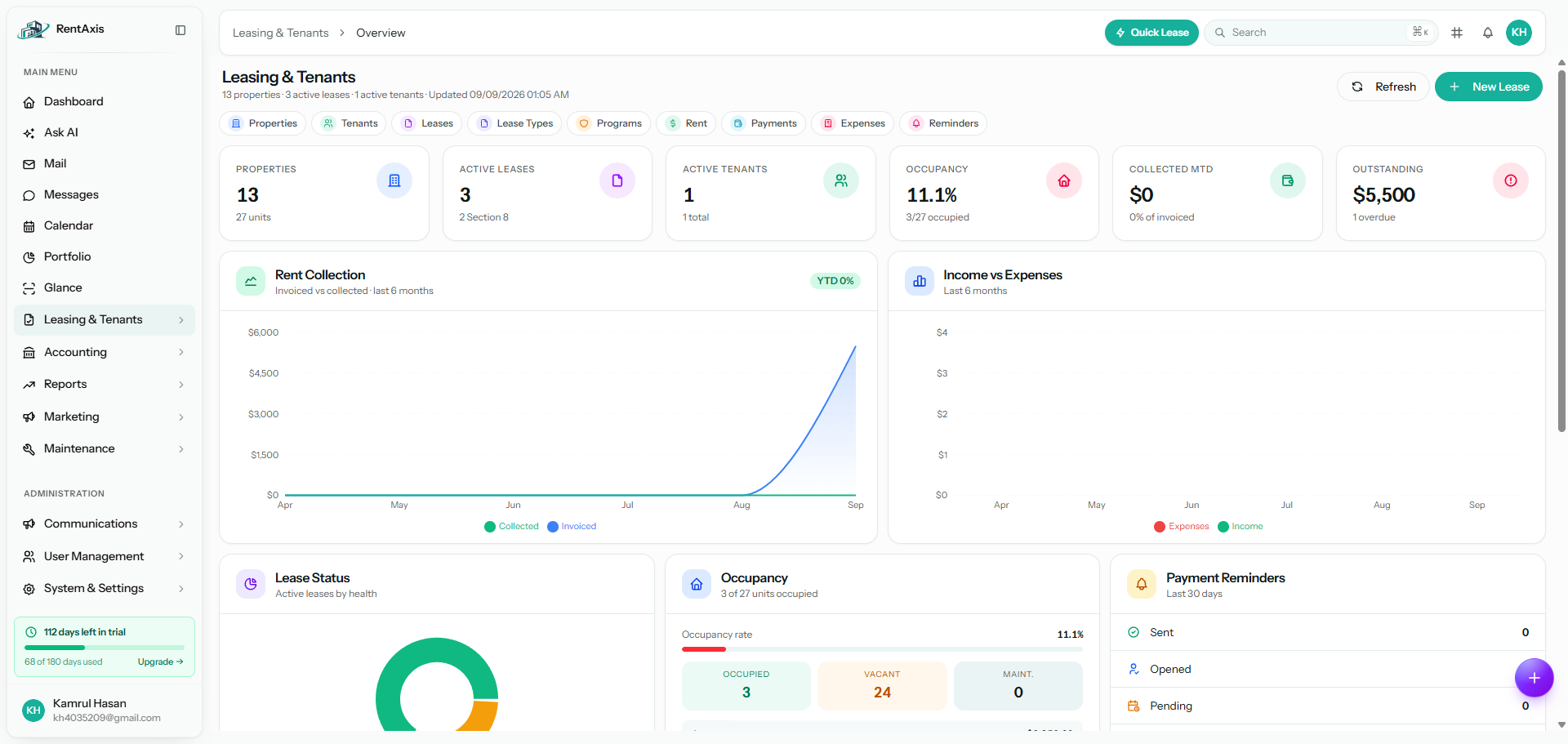
Task: Click the Collected MTD wallet icon
Action: tap(1288, 180)
